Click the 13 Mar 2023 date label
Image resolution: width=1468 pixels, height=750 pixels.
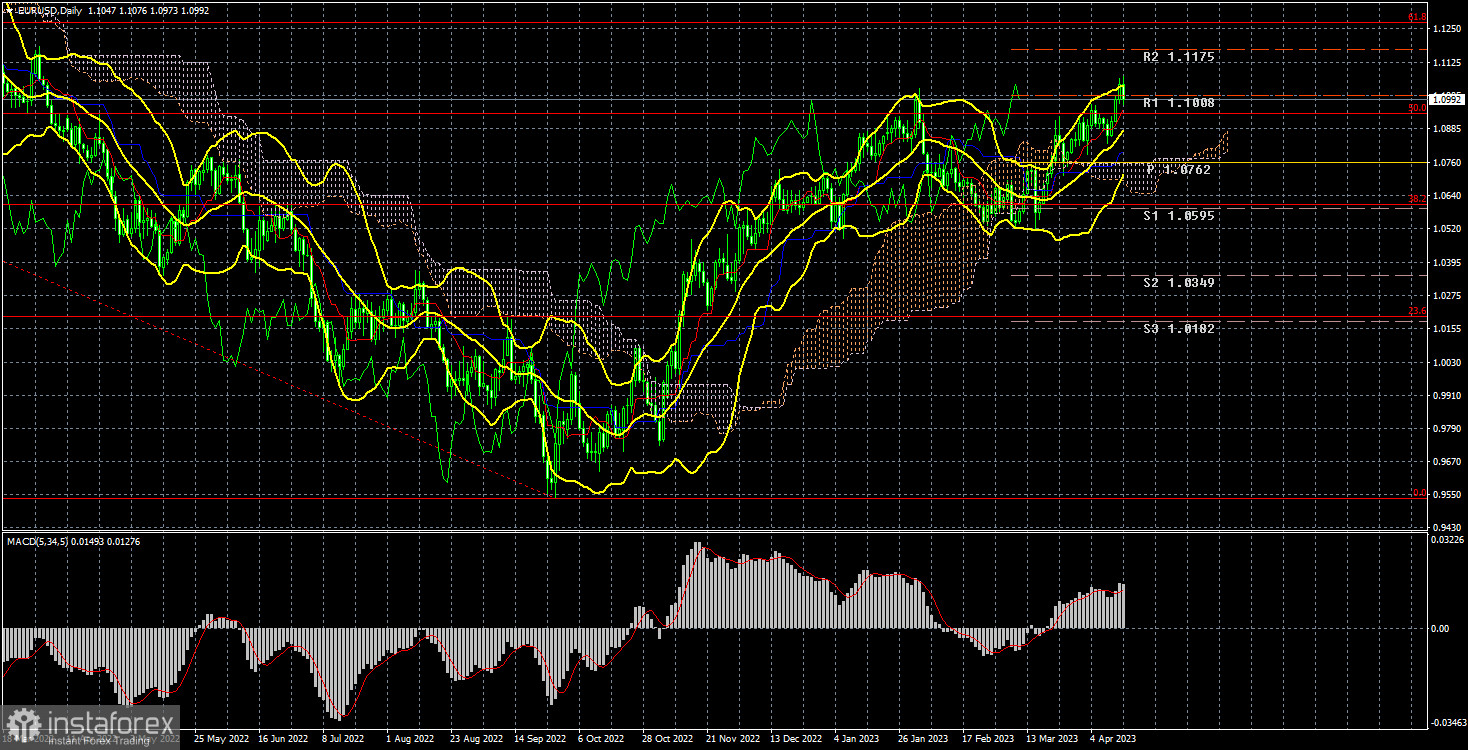1051,738
